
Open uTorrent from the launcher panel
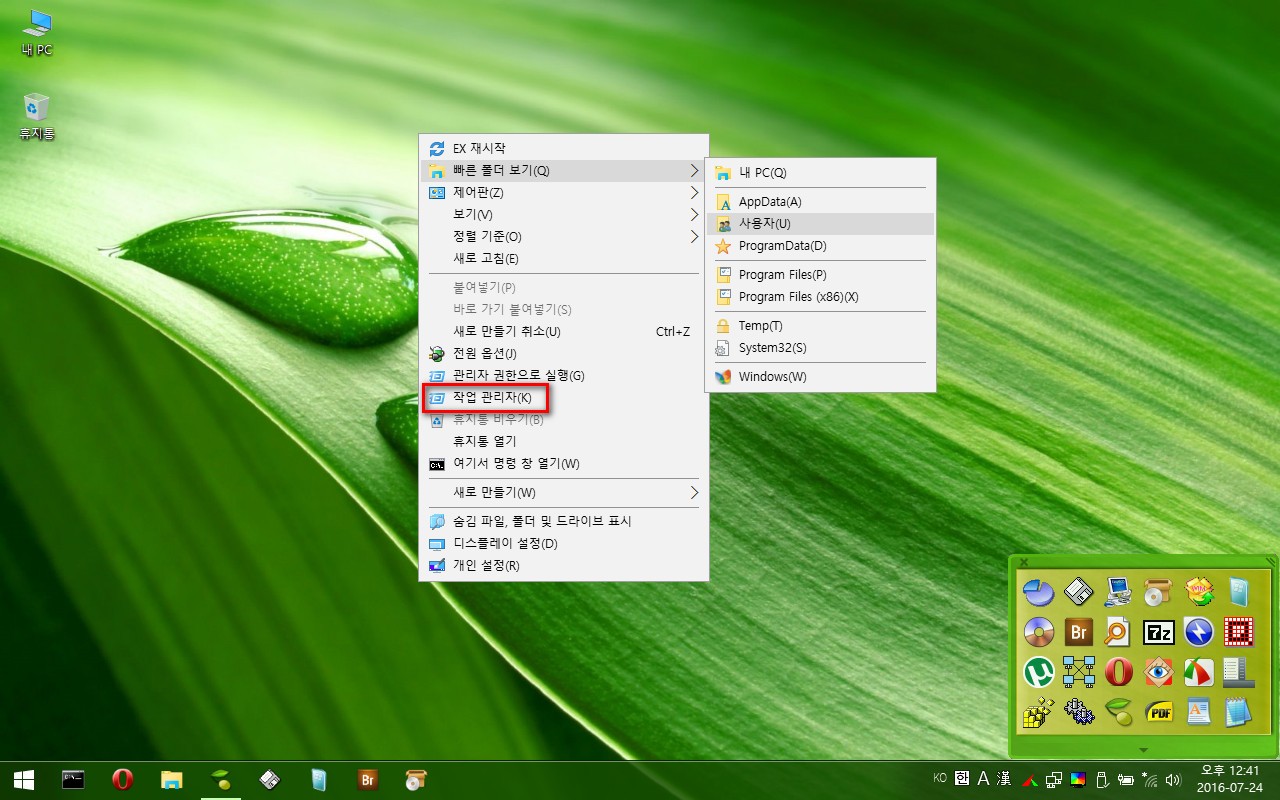pyautogui.click(x=1038, y=672)
